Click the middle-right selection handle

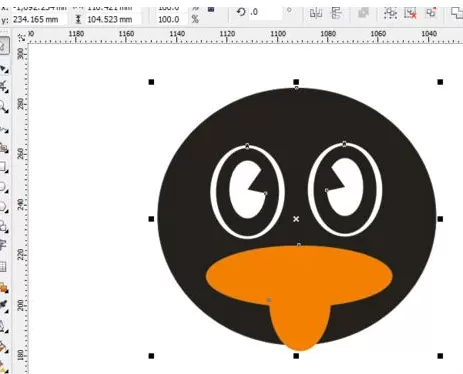[x=440, y=219]
